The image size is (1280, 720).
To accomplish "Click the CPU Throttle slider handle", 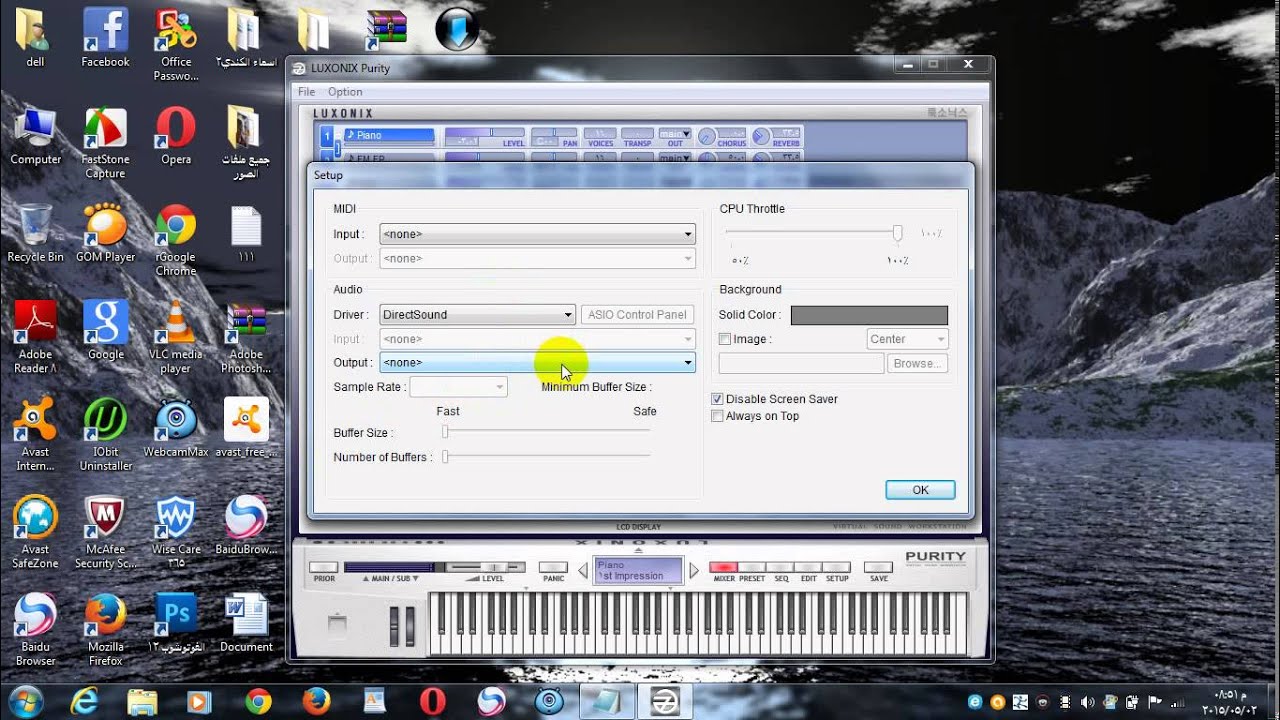I will (897, 233).
